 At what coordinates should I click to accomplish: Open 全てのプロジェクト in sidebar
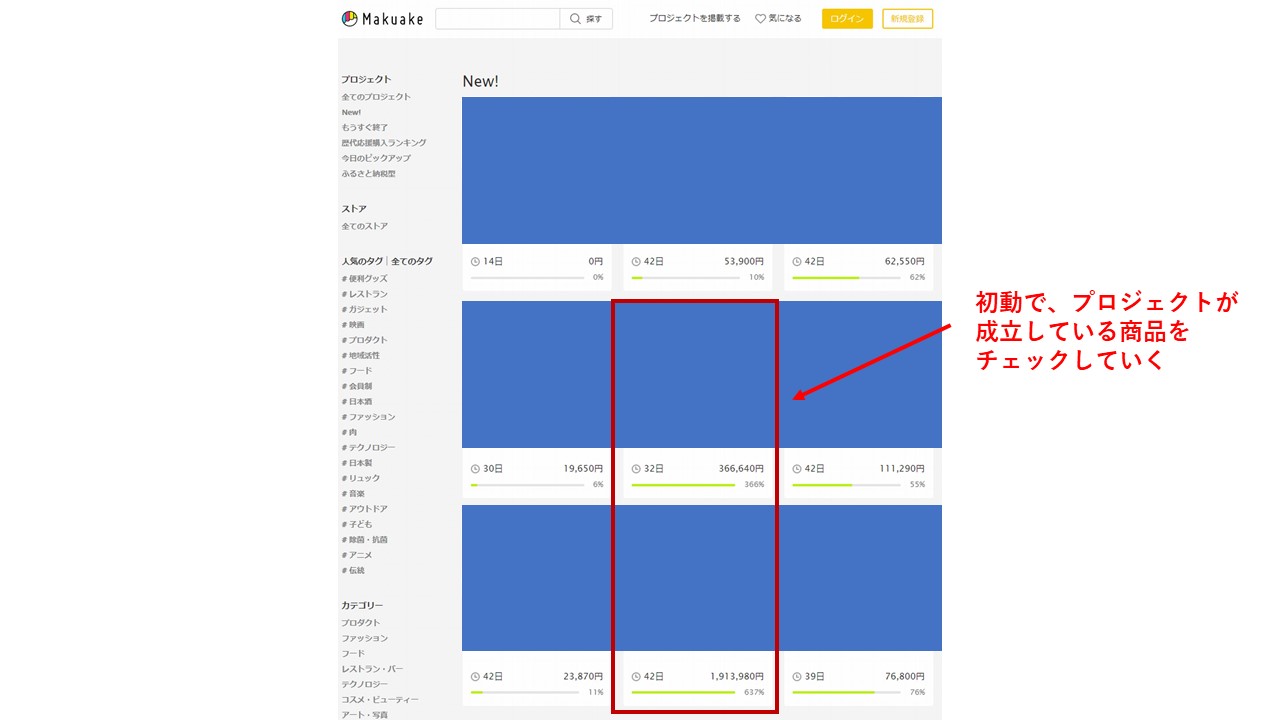376,97
